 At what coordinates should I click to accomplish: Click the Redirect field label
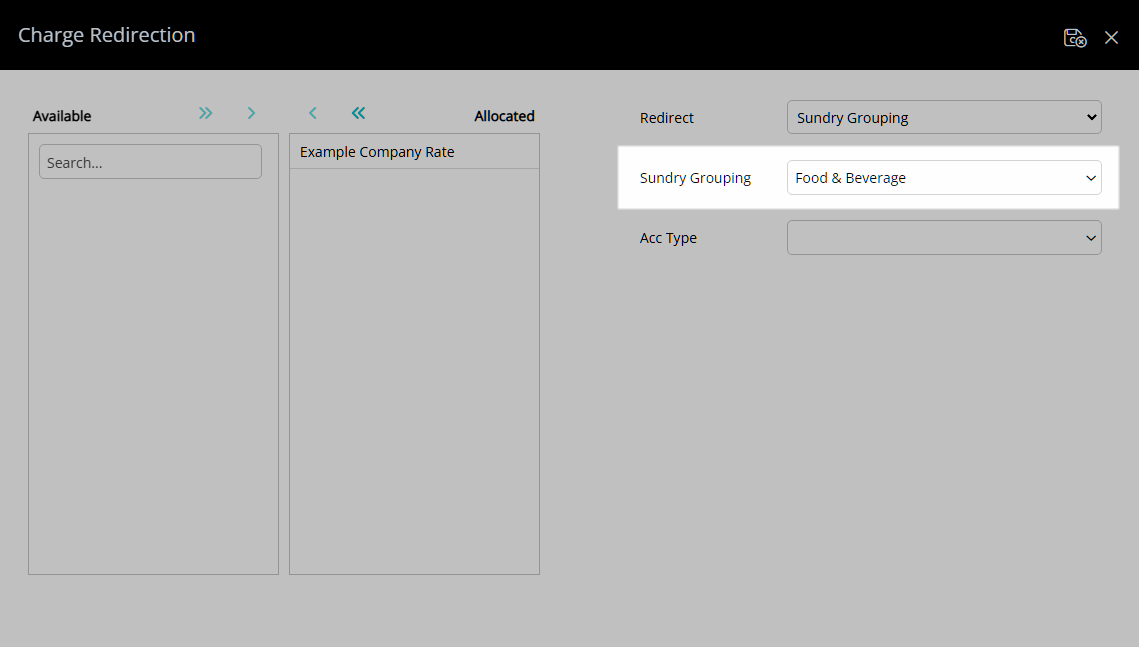pos(667,118)
